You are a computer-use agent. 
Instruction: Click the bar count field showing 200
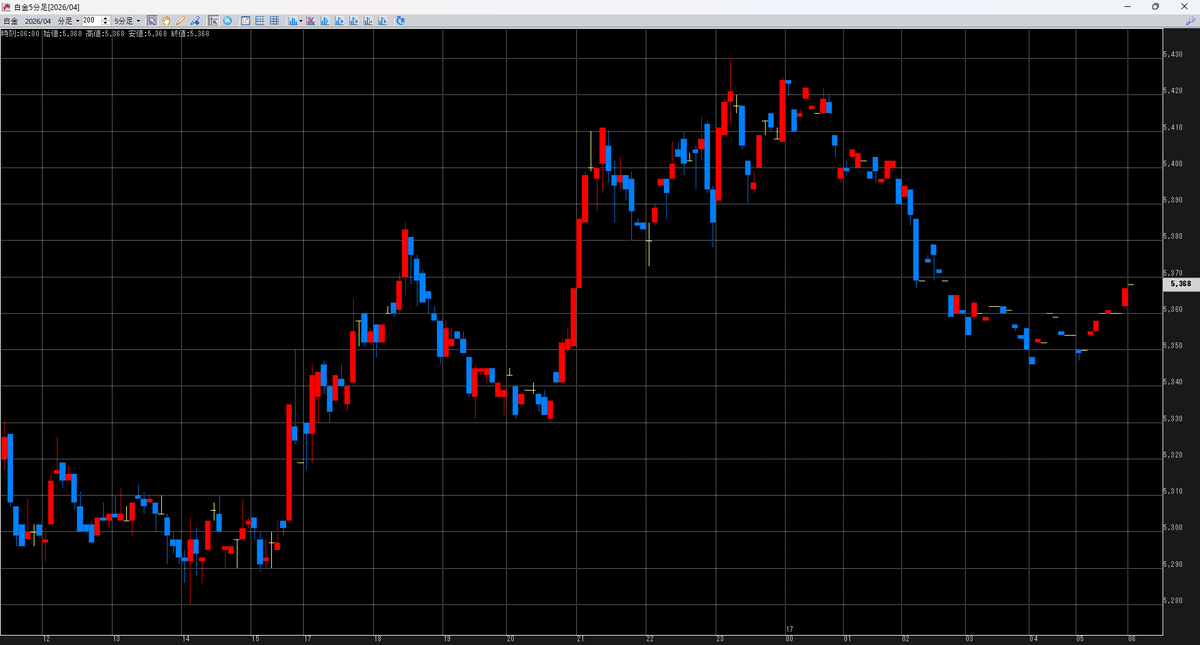(90, 20)
